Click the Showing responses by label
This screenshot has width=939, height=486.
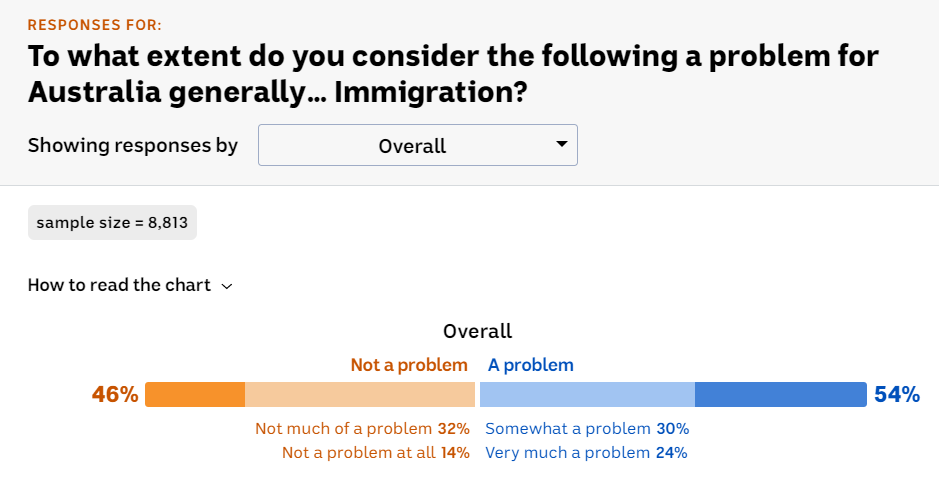[x=133, y=145]
